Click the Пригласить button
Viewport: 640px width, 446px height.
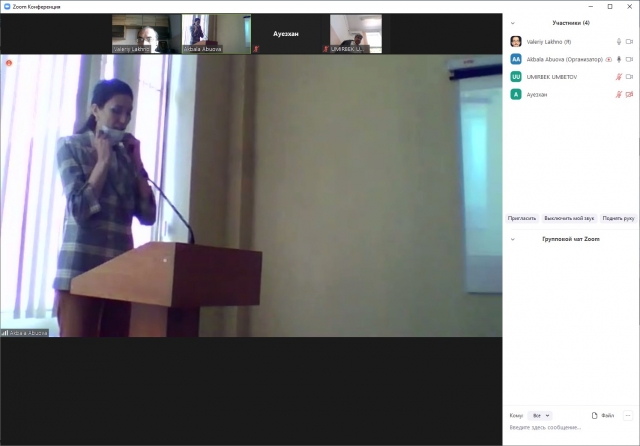[x=522, y=218]
